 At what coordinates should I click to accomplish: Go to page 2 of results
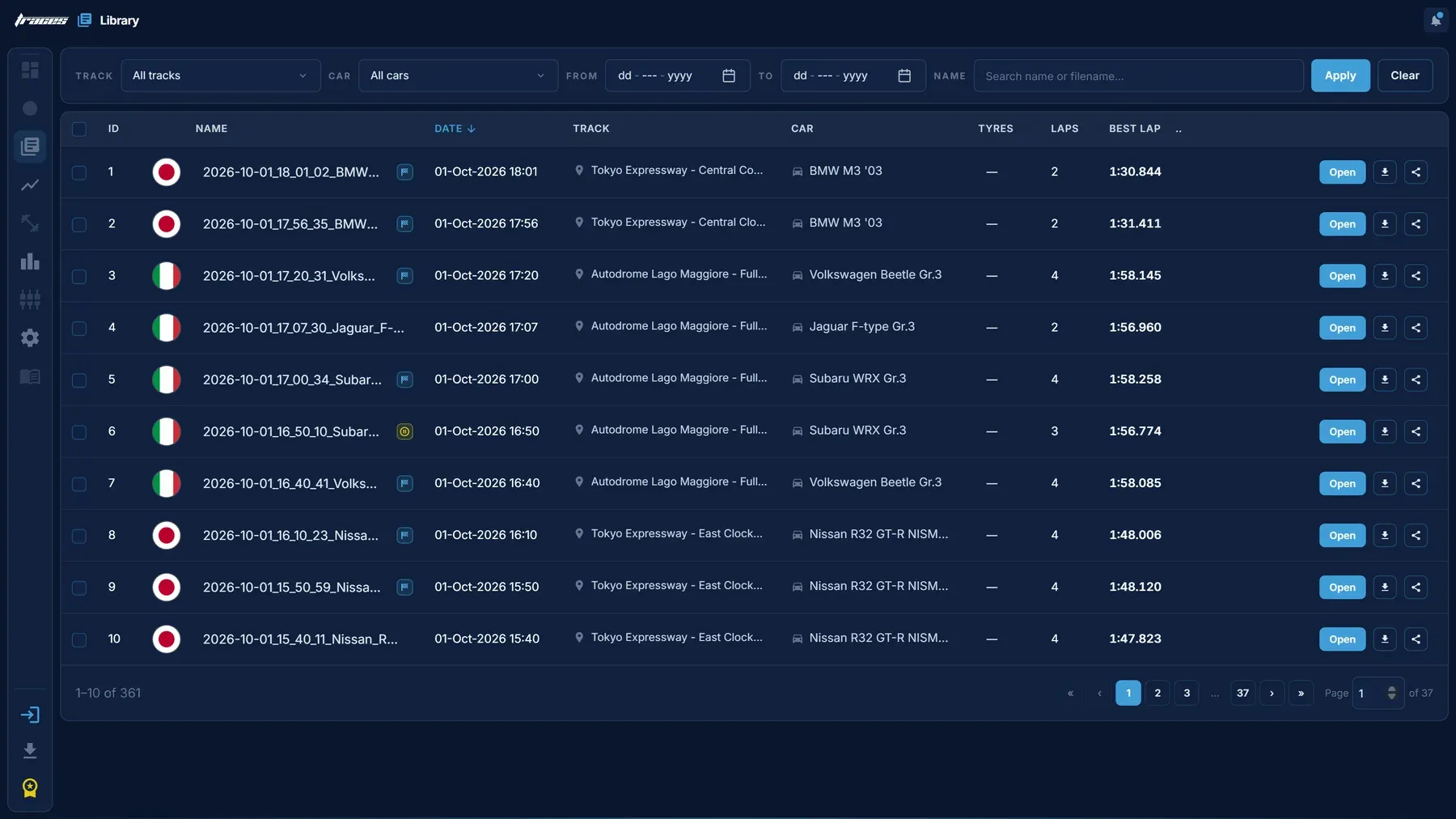tap(1158, 694)
